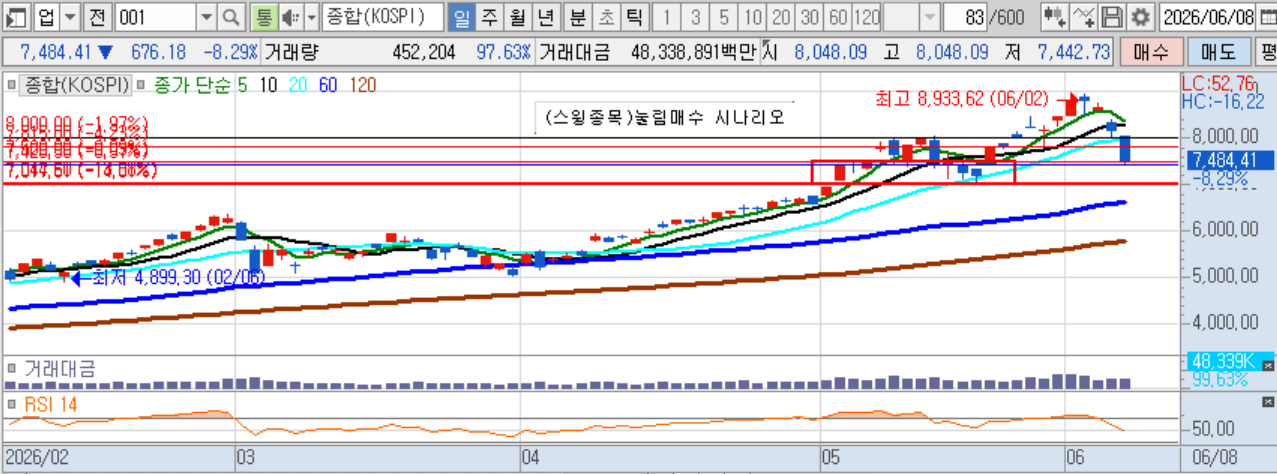Click the blue 60 moving average legend

329,86
